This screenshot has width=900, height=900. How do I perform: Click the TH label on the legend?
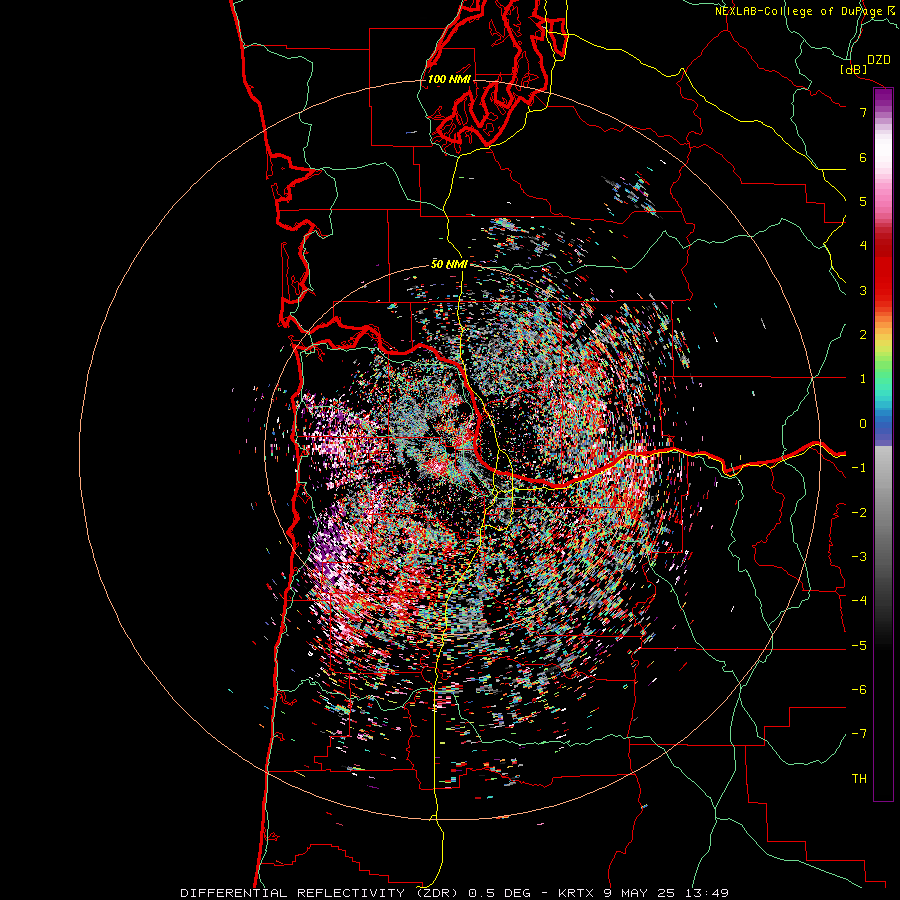click(859, 779)
